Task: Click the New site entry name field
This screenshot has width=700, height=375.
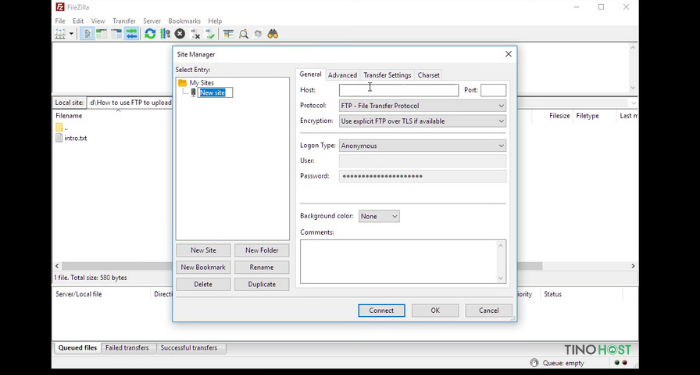Action: [215, 92]
